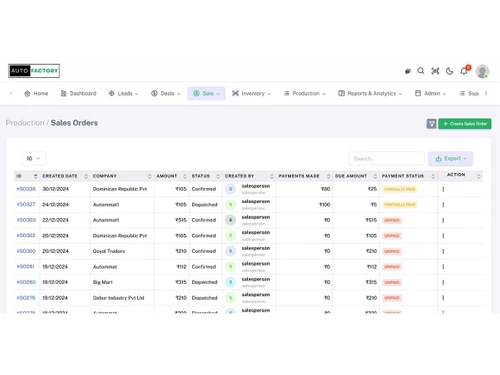The image size is (500, 375).
Task: Open the filter funnel button
Action: tap(431, 124)
